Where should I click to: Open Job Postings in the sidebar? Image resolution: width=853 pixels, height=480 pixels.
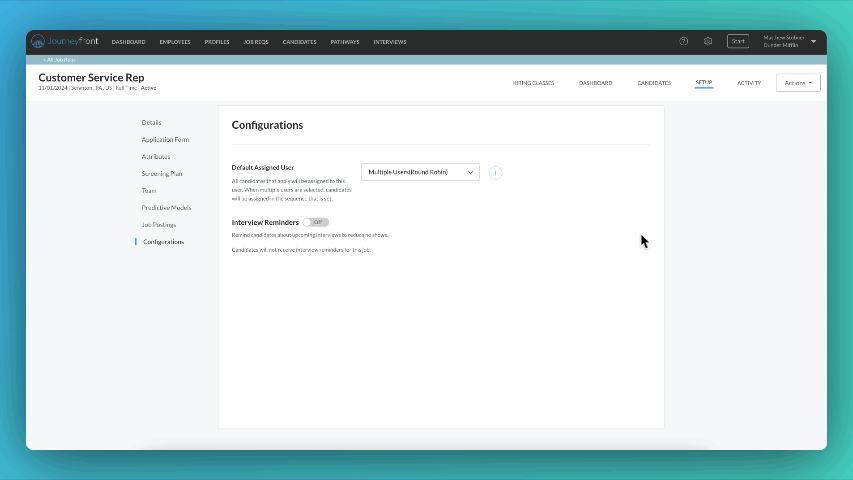coord(160,225)
